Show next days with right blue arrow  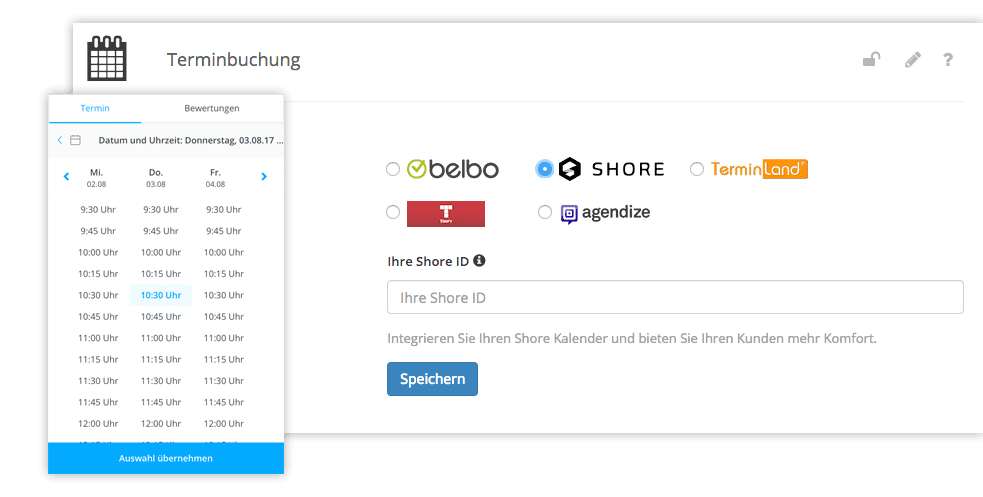pos(264,177)
